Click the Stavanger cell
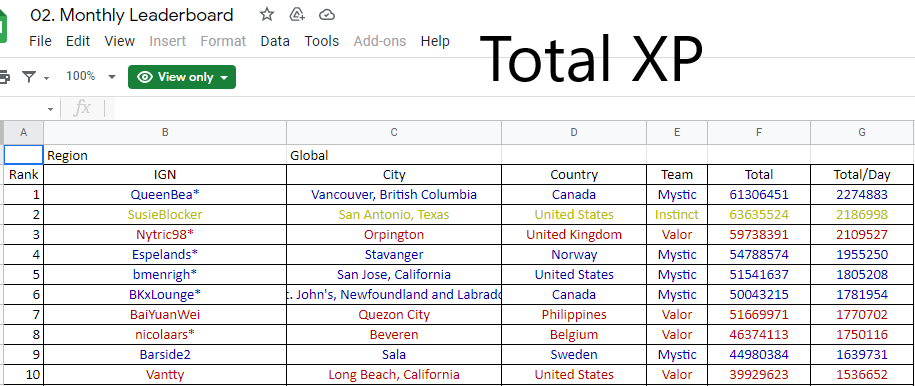The width and height of the screenshot is (915, 386). [x=394, y=255]
